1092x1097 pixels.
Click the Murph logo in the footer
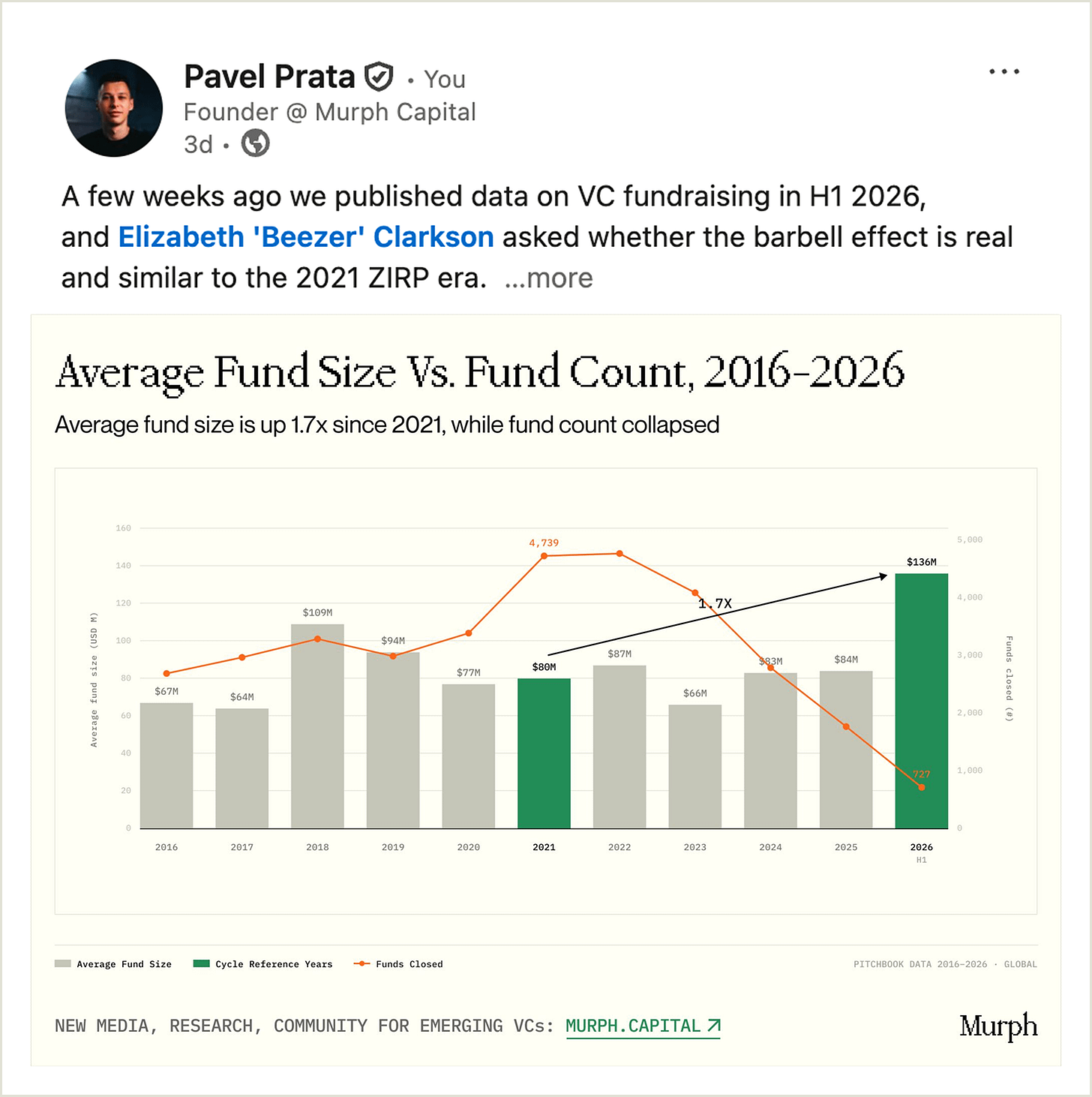tap(998, 1026)
